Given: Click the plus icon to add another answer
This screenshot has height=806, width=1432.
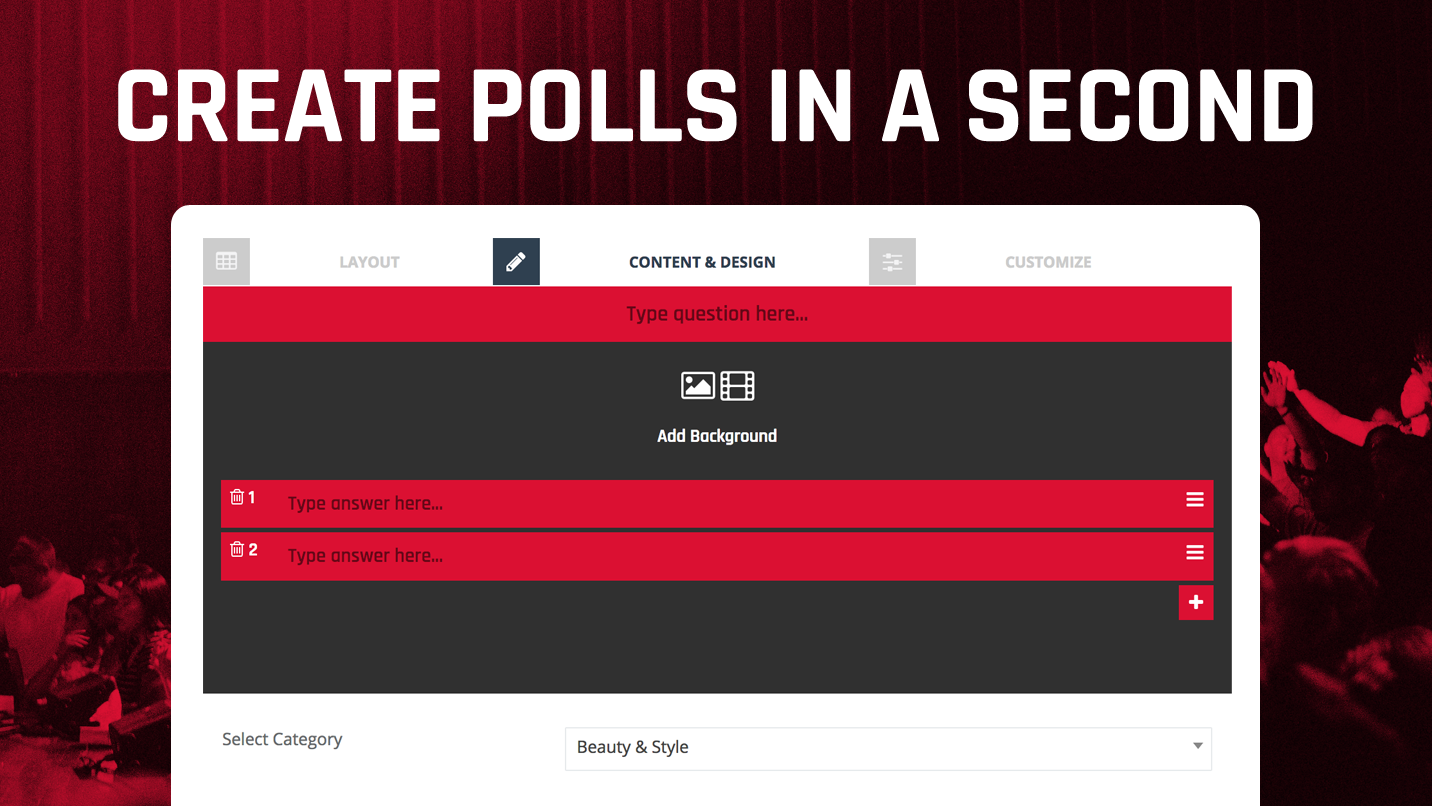Looking at the screenshot, I should click(x=1195, y=602).
